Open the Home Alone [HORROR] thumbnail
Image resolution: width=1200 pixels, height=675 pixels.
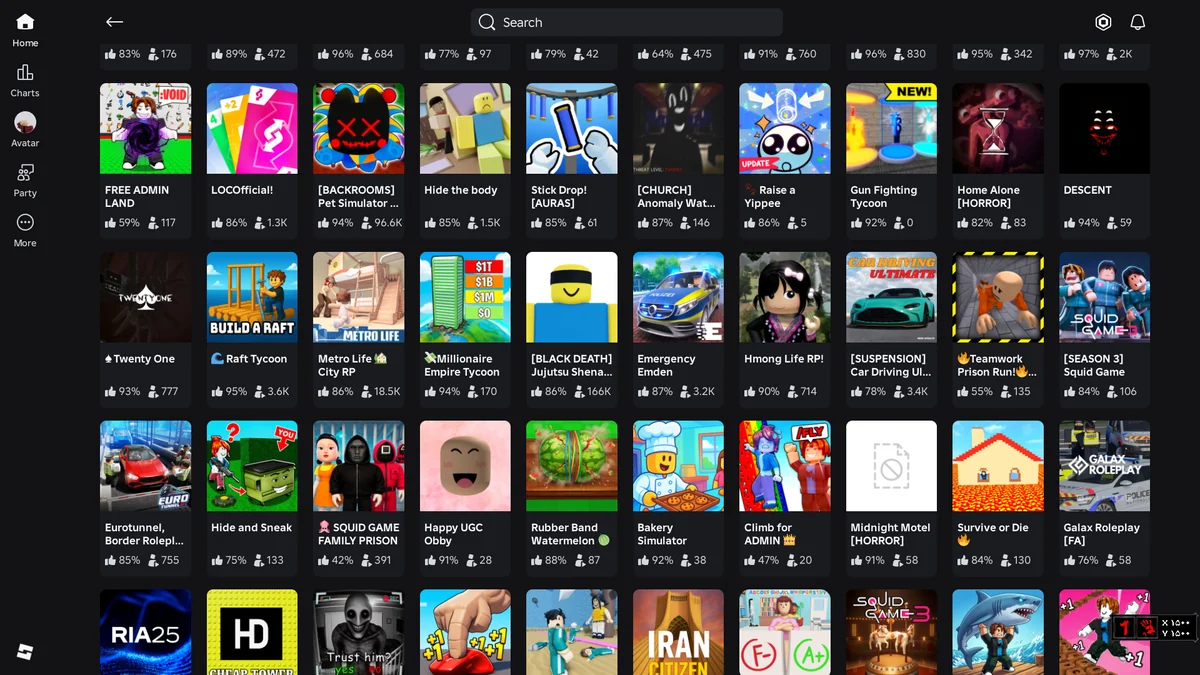998,128
